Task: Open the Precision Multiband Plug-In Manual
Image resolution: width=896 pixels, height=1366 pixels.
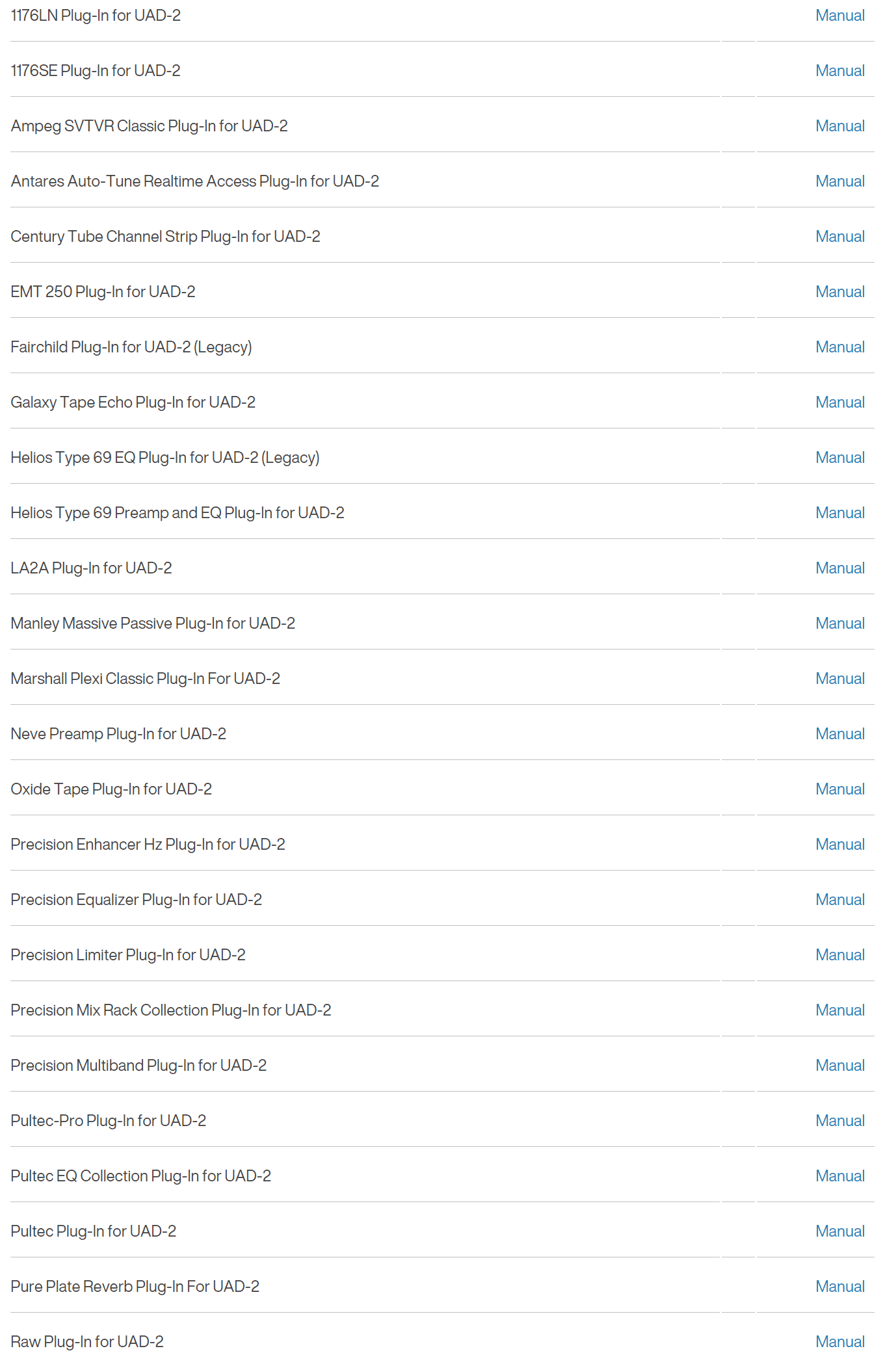Action: click(840, 1066)
